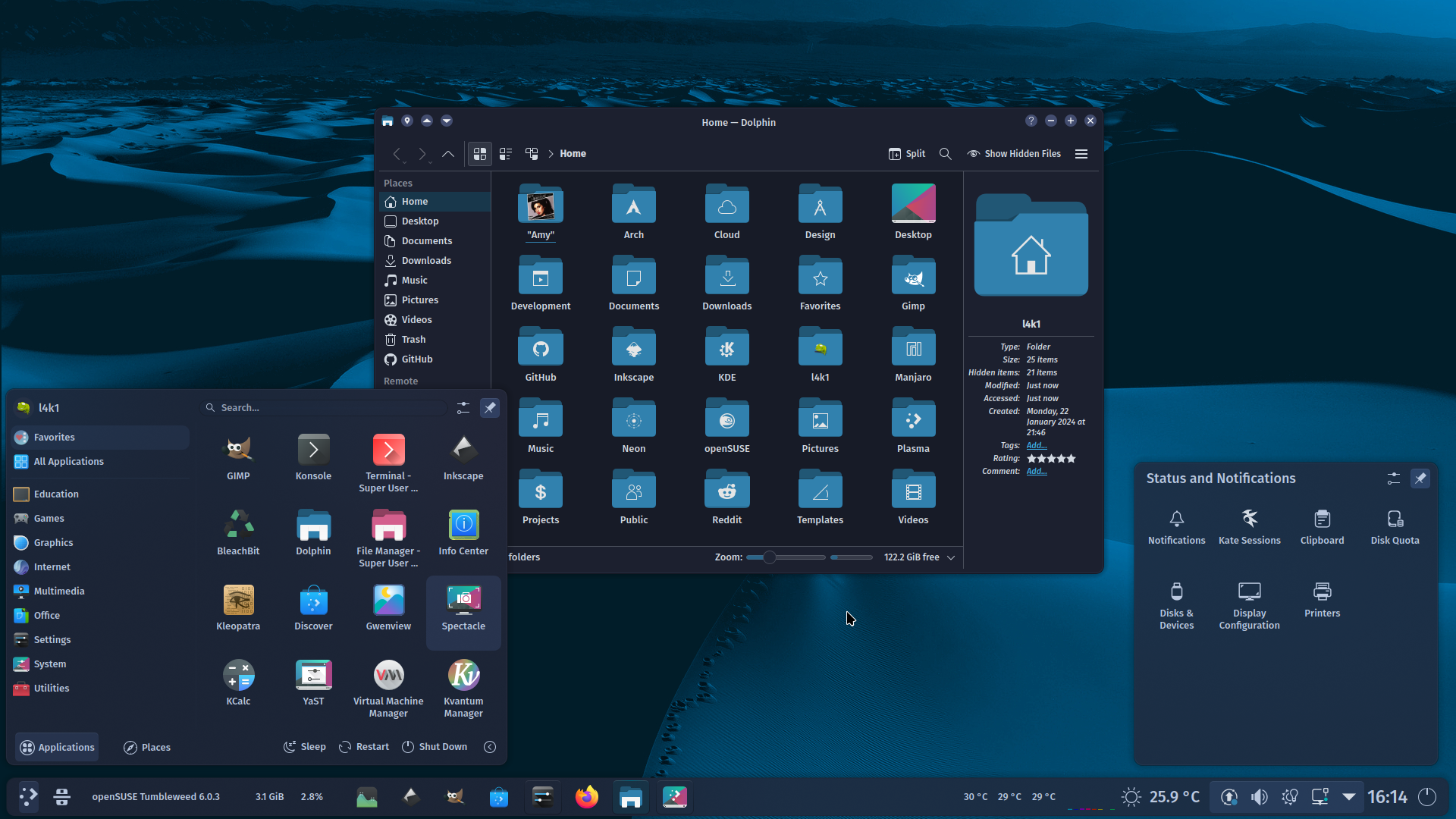Launch Firefox from the taskbar
Viewport: 1456px width, 819px height.
pos(586,796)
